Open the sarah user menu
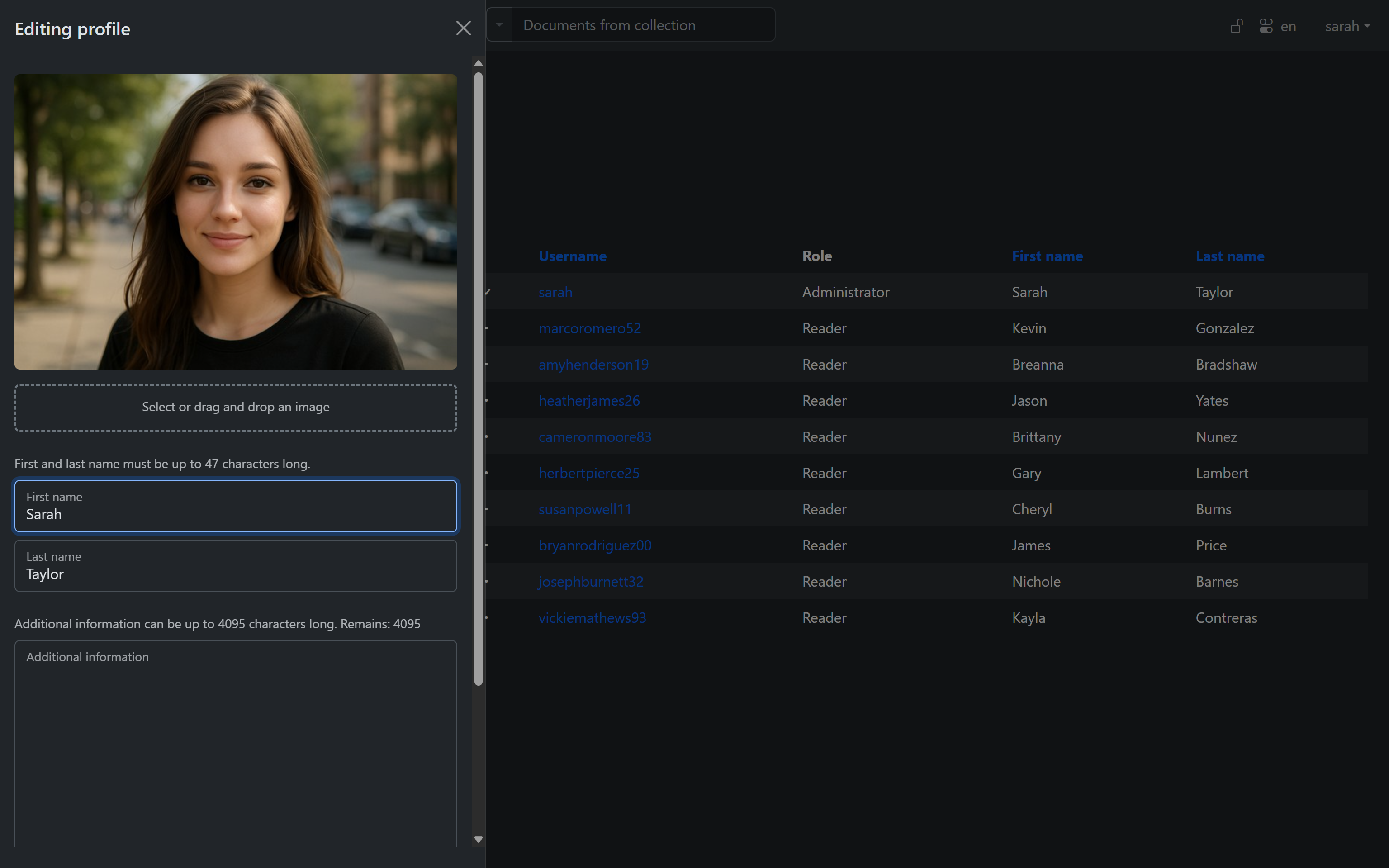1389x868 pixels. (x=1347, y=26)
